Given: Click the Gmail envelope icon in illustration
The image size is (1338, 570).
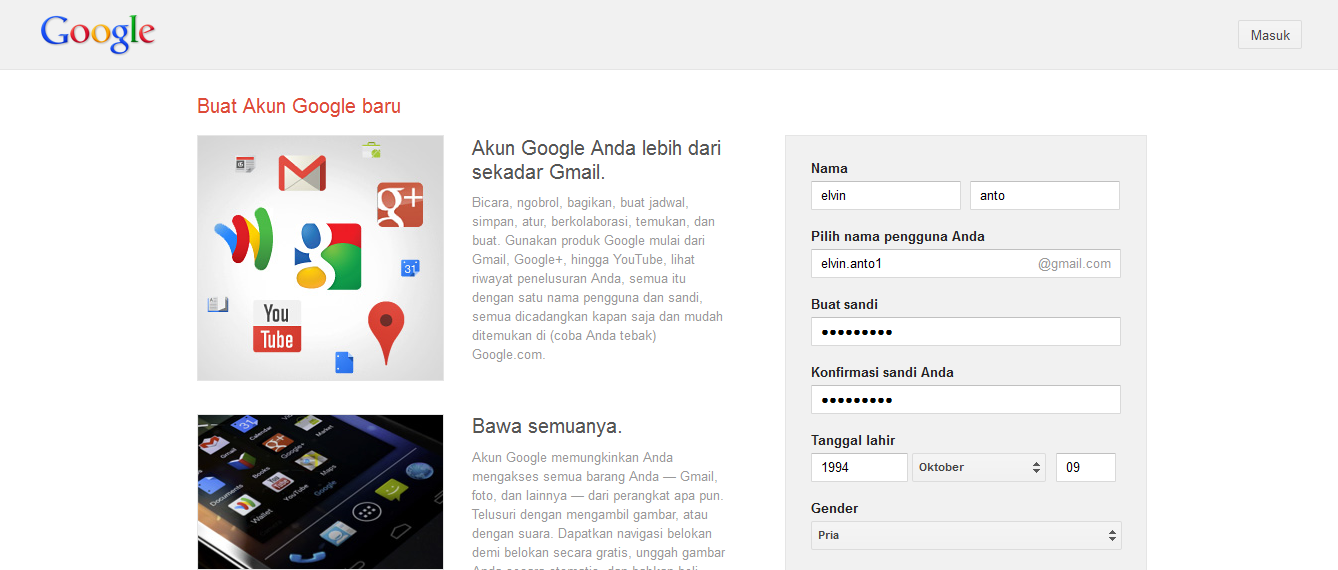Looking at the screenshot, I should pos(302,173).
